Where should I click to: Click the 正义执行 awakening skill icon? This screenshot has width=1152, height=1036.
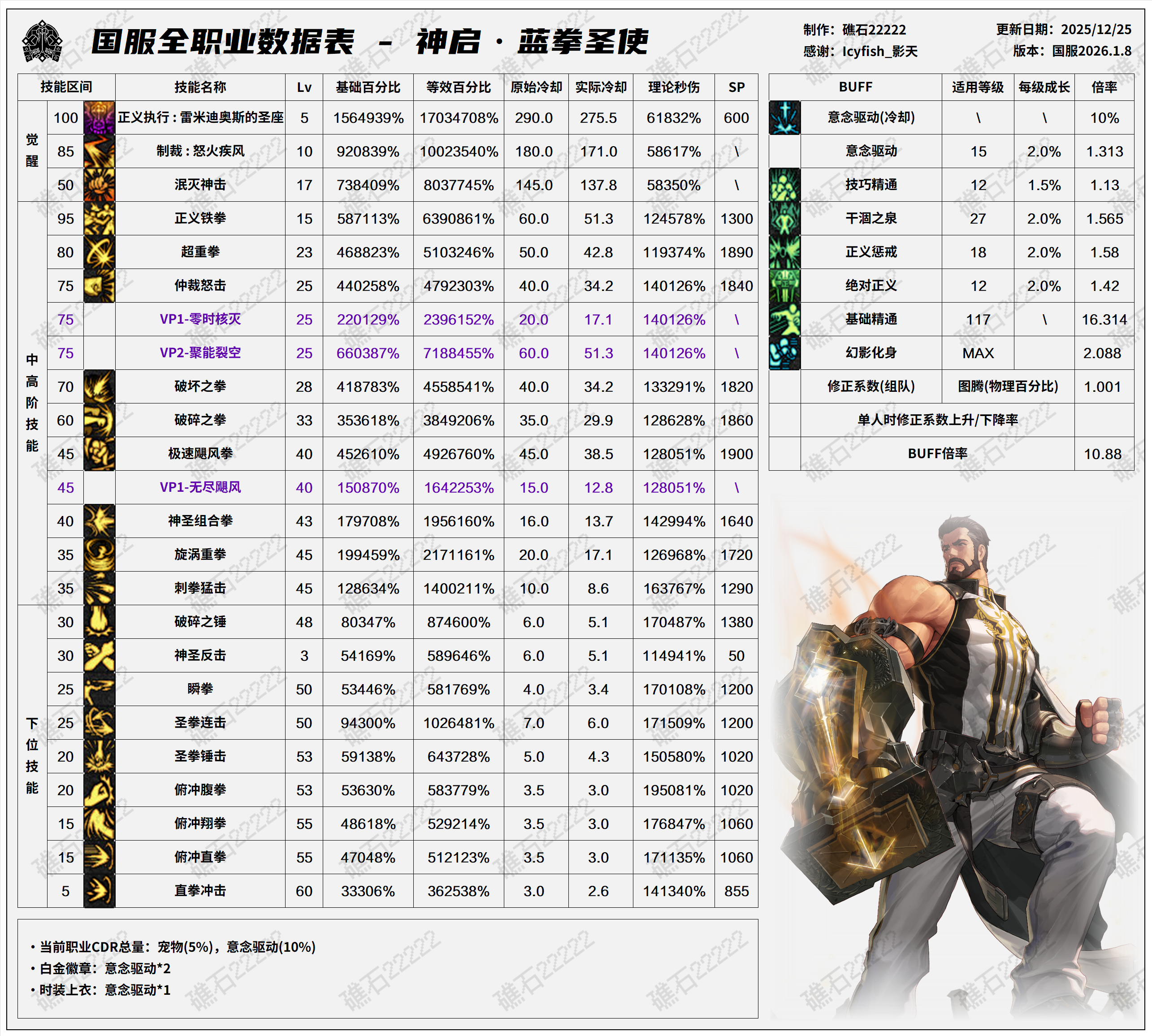tap(99, 118)
